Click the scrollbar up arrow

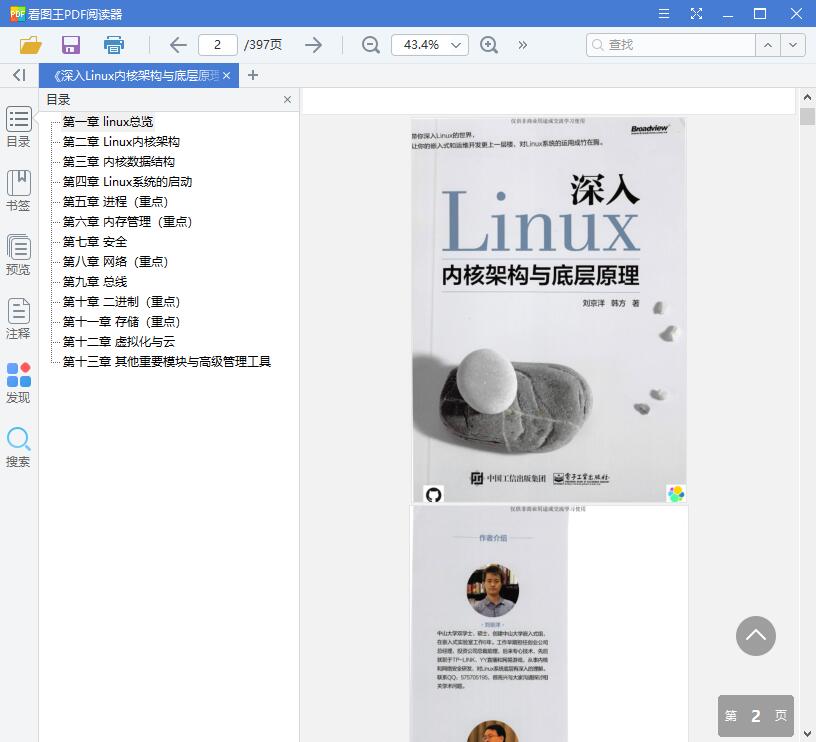pyautogui.click(x=807, y=97)
